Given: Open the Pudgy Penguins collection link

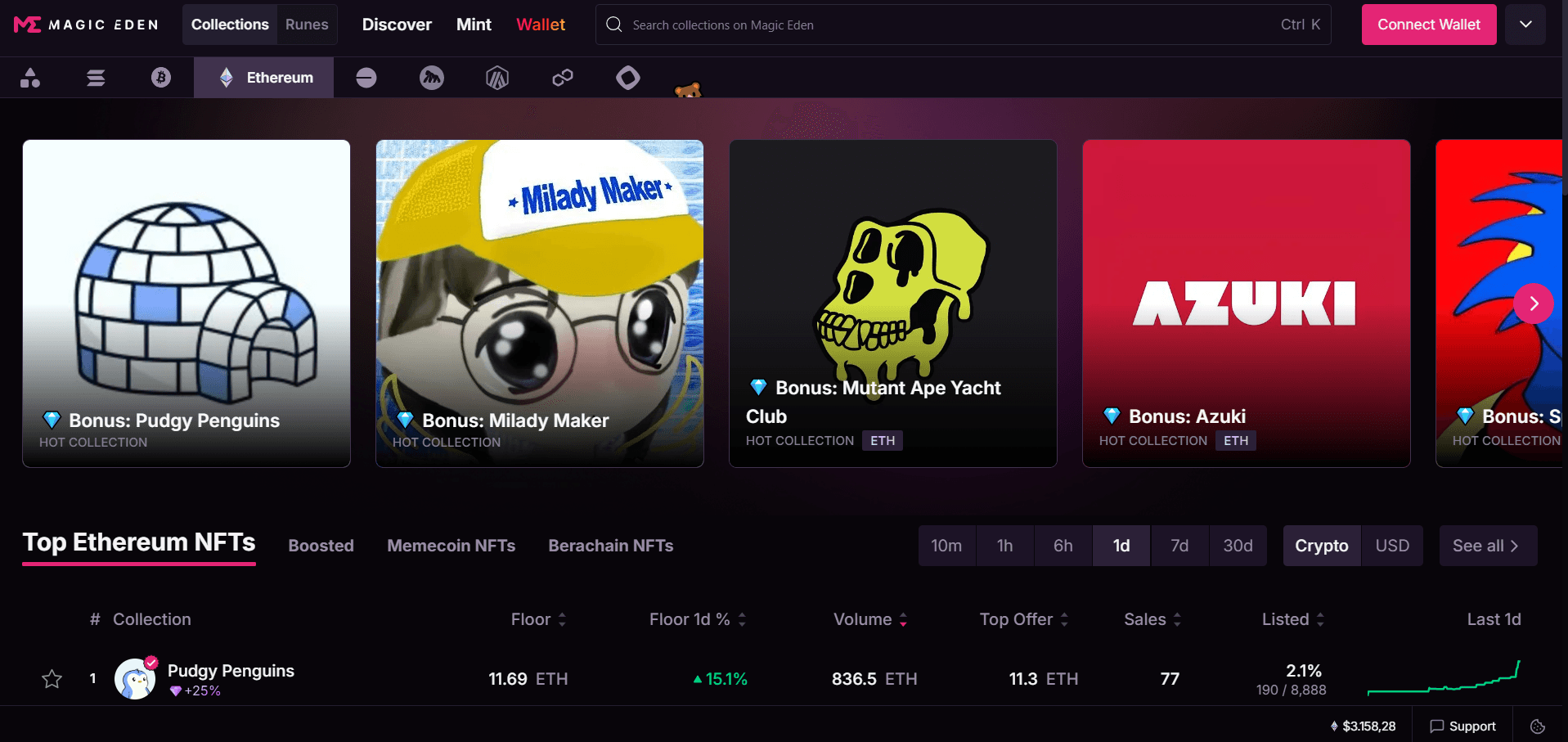Looking at the screenshot, I should [x=231, y=671].
